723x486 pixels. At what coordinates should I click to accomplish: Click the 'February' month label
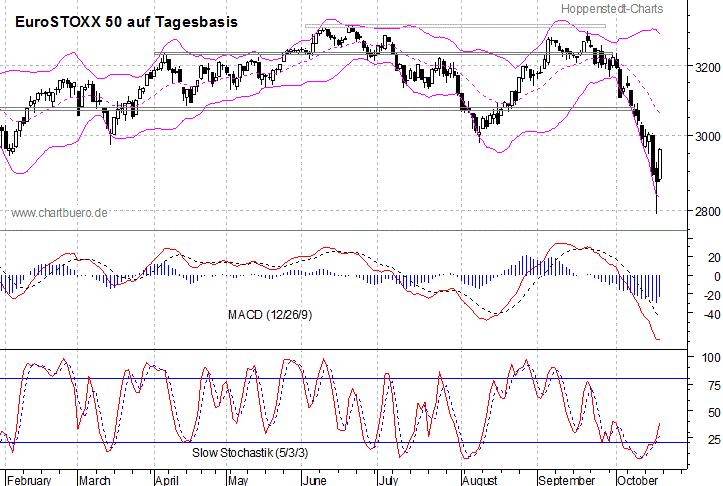tap(29, 480)
